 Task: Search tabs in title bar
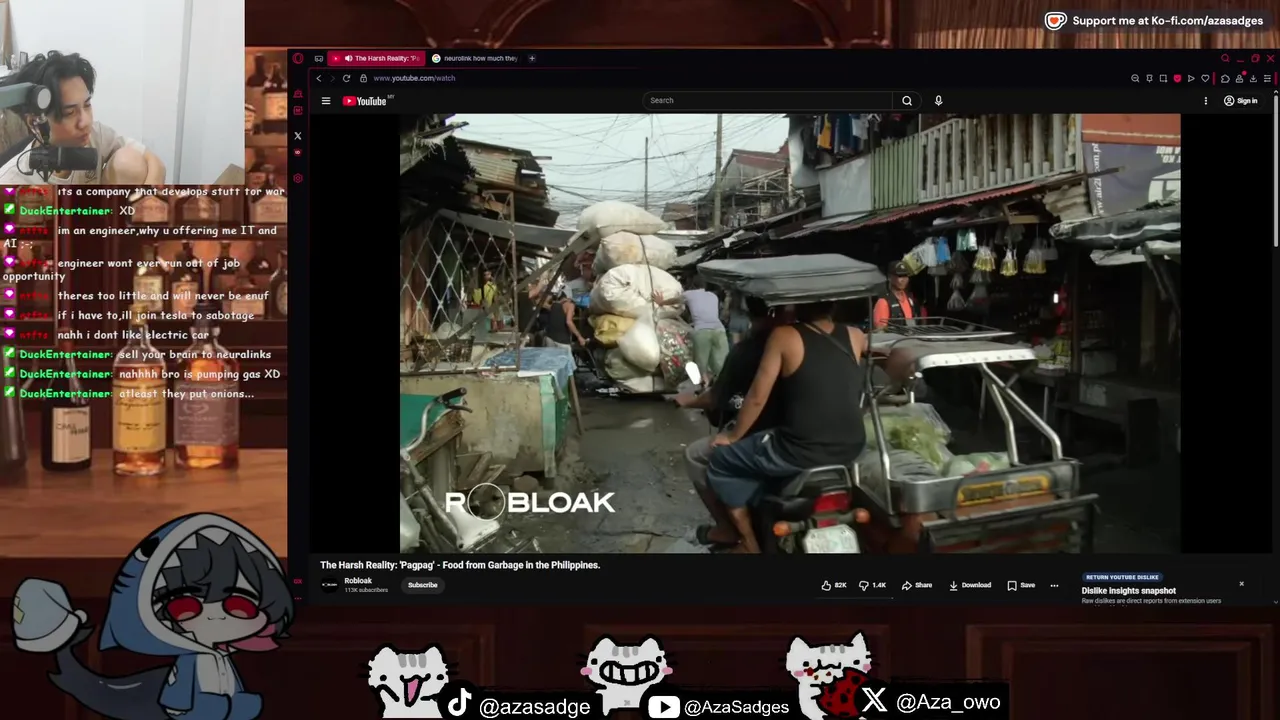point(1225,58)
